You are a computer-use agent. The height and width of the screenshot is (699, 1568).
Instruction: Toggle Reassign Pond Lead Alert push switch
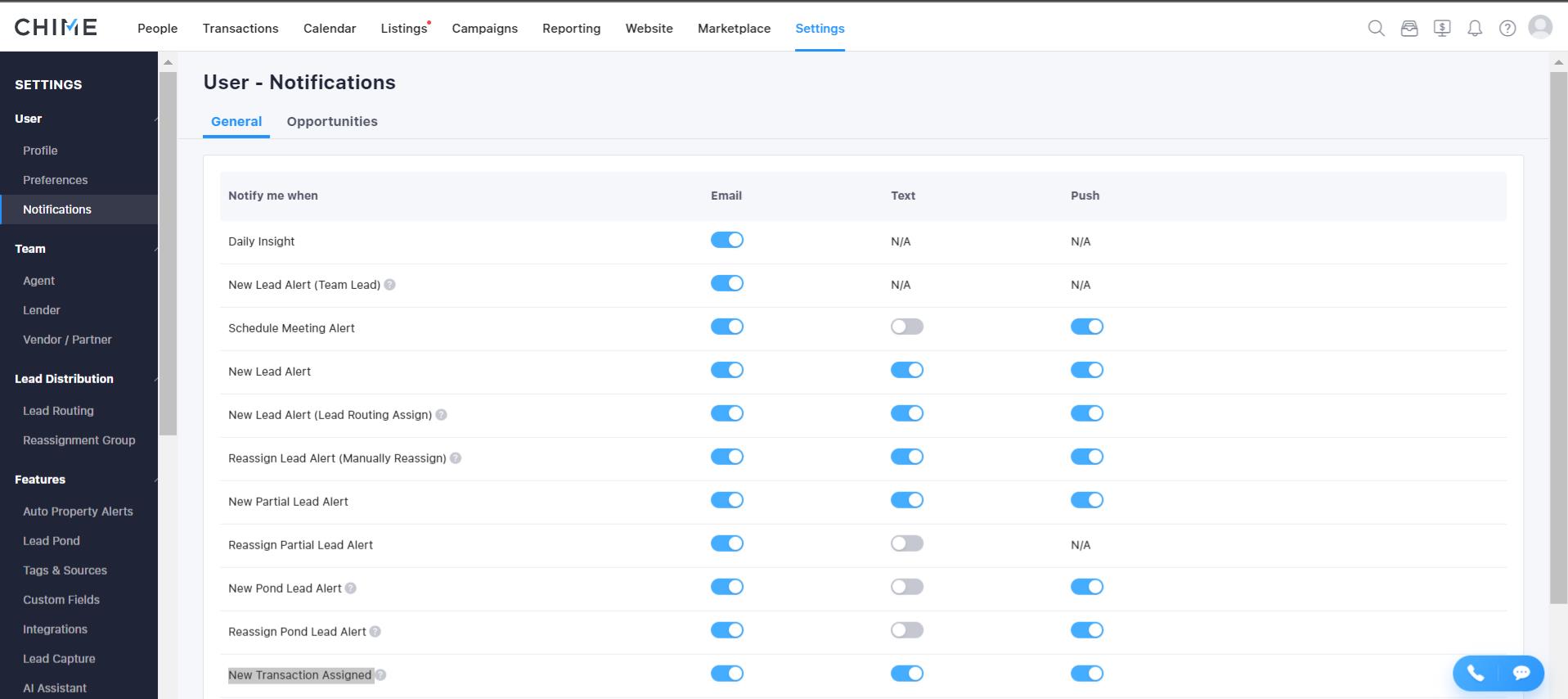1086,630
